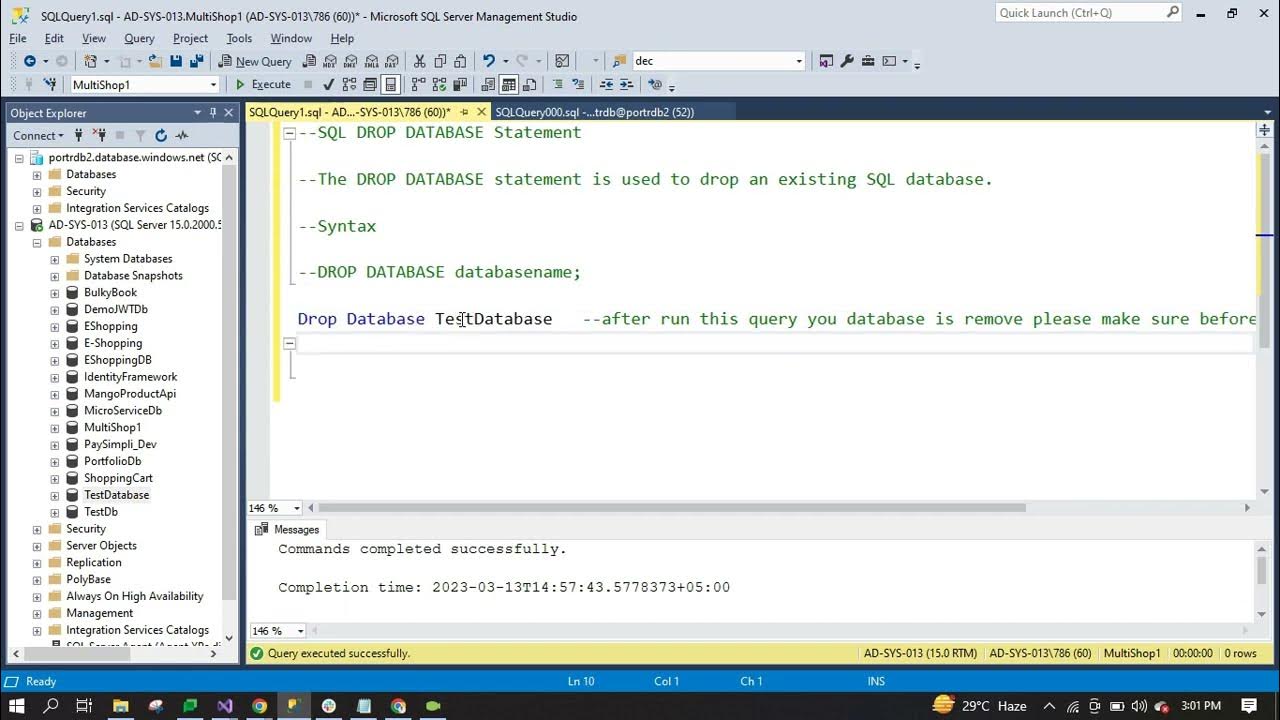Toggle Results to Text icon
The image size is (1280, 720).
[x=487, y=85]
